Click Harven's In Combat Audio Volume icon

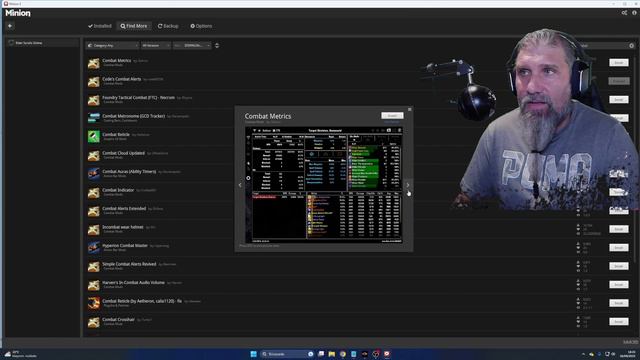click(x=93, y=284)
